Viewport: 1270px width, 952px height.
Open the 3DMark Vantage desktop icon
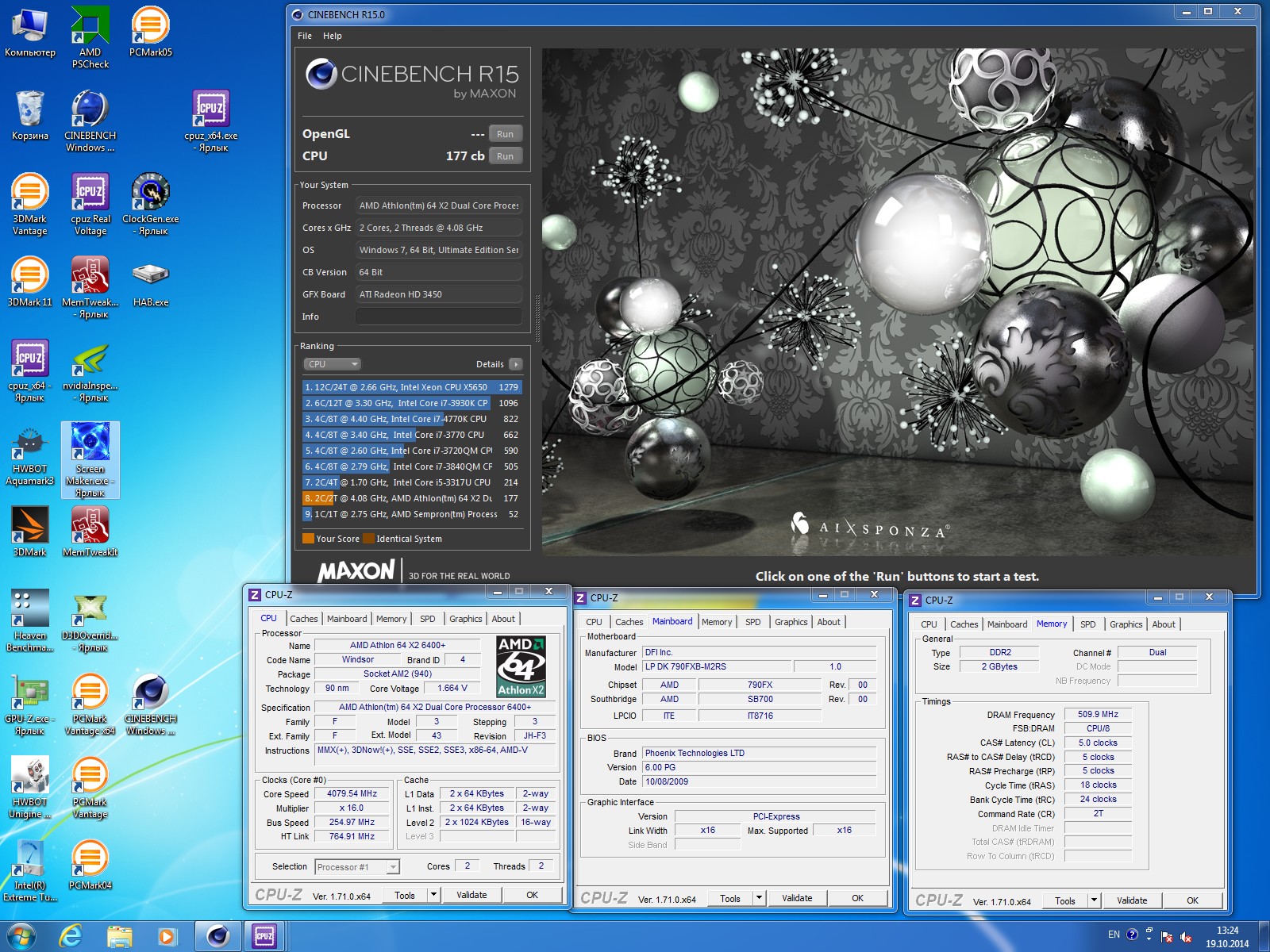click(30, 204)
